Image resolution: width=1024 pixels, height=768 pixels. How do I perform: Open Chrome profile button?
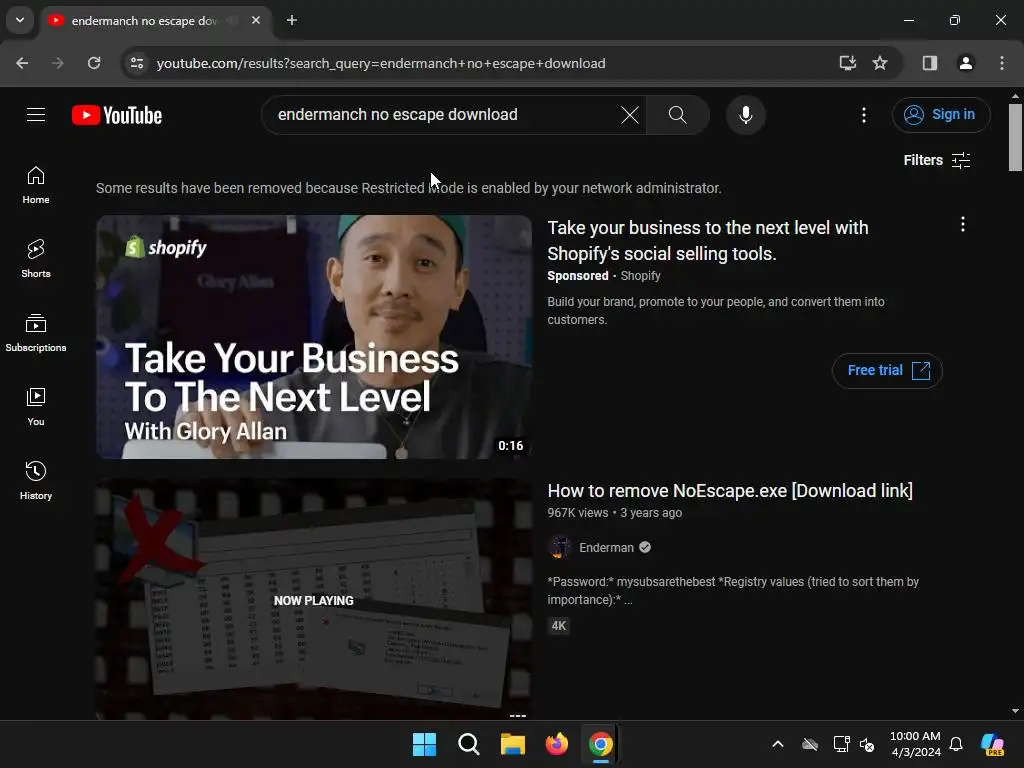(x=965, y=63)
